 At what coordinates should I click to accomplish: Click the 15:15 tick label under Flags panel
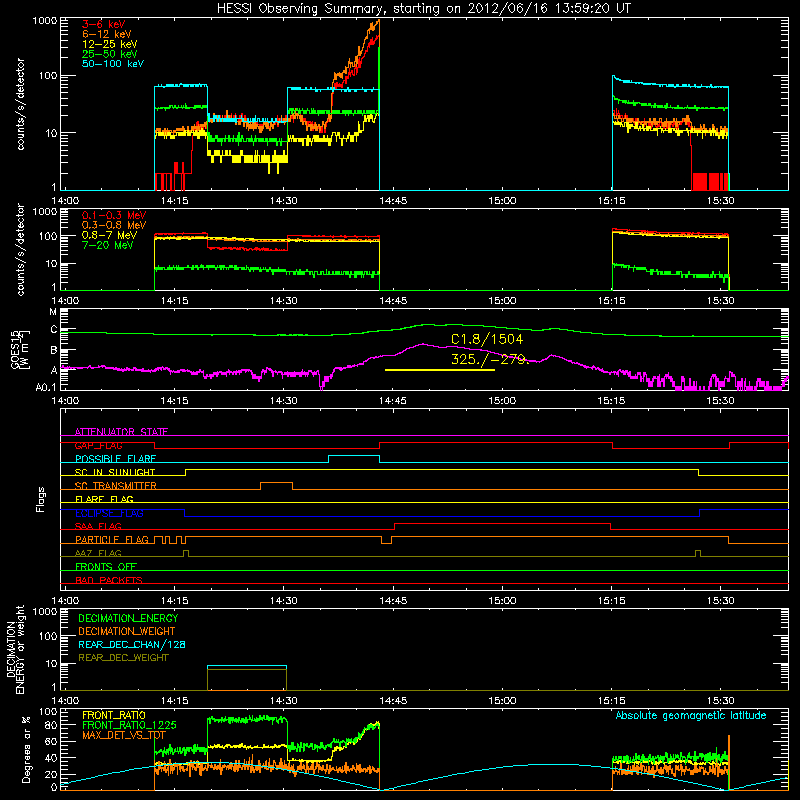point(612,601)
